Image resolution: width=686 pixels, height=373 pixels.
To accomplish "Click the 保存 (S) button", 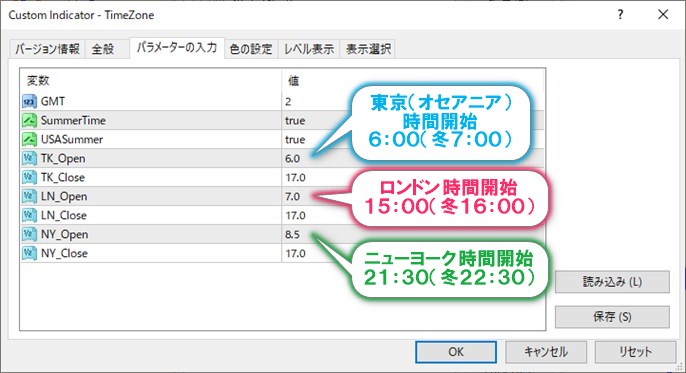I will point(612,317).
